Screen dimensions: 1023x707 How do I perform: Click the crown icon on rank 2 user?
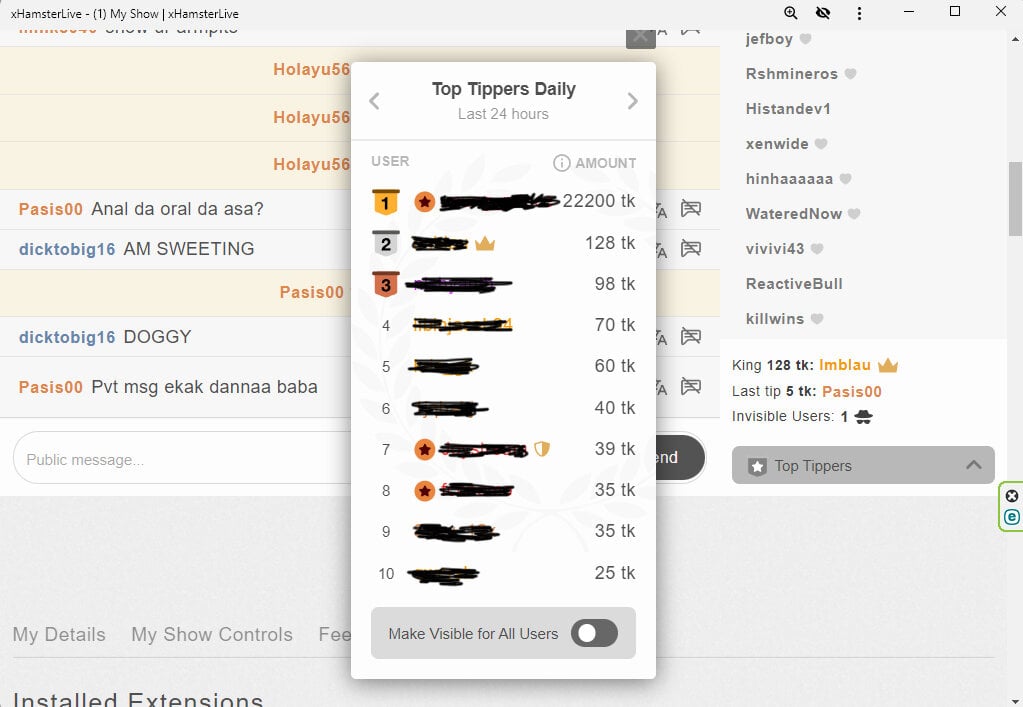click(485, 243)
